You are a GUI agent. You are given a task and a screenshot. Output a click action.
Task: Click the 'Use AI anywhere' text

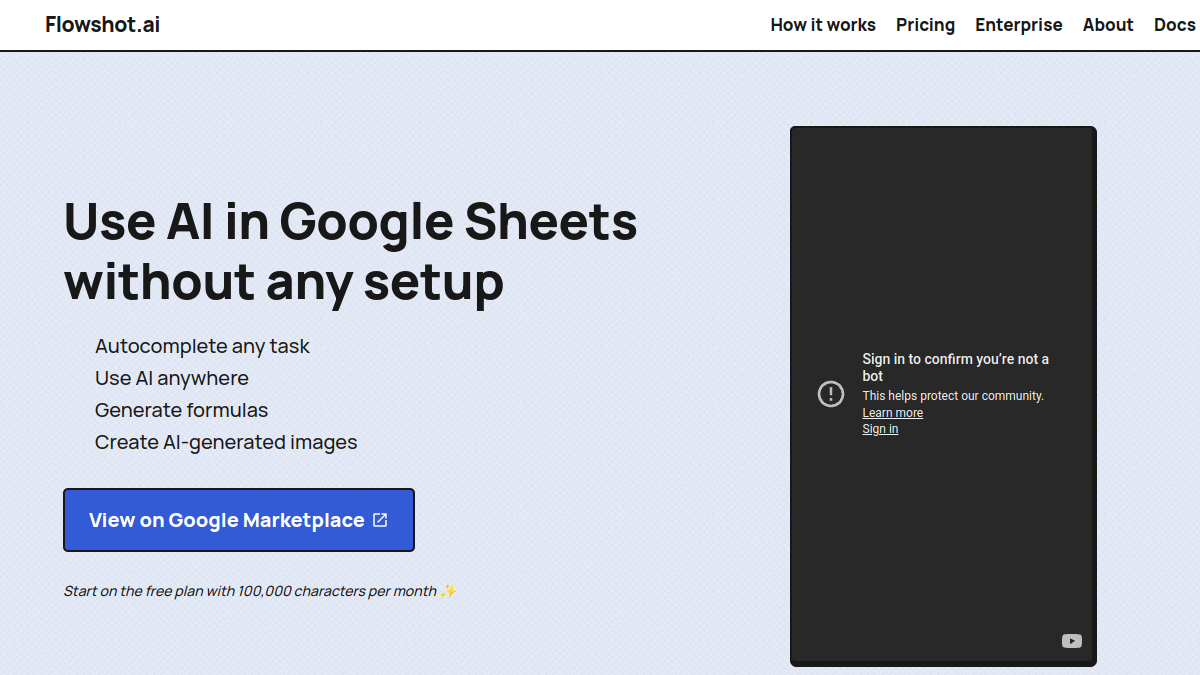pyautogui.click(x=172, y=378)
